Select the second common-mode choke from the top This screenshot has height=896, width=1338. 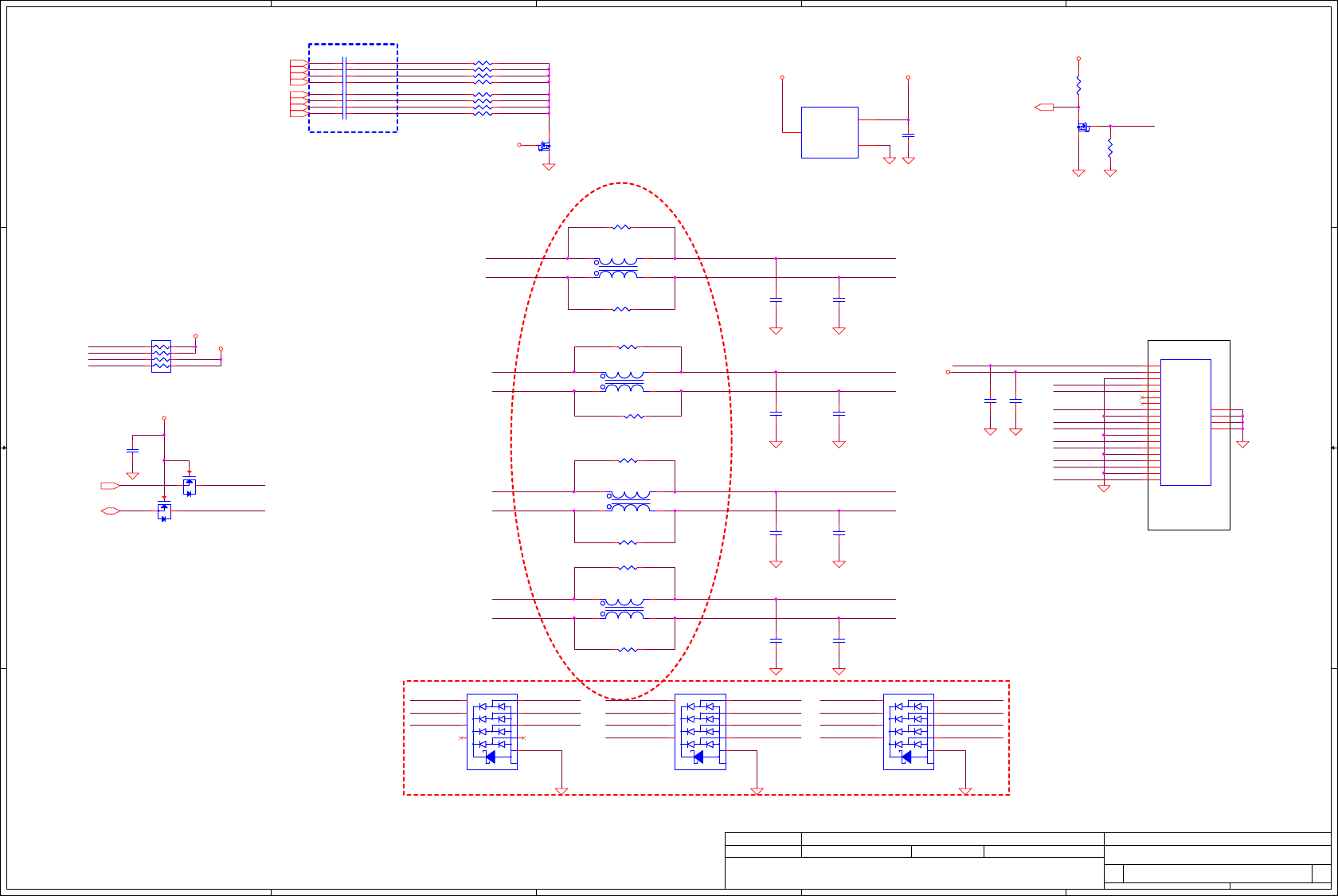(x=623, y=381)
